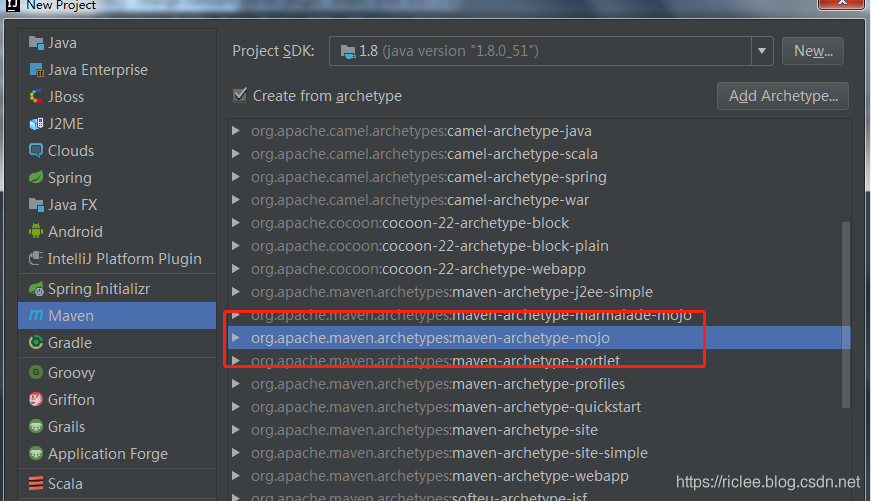Select maven-archetype-webapp row
The width and height of the screenshot is (871, 501).
539,476
